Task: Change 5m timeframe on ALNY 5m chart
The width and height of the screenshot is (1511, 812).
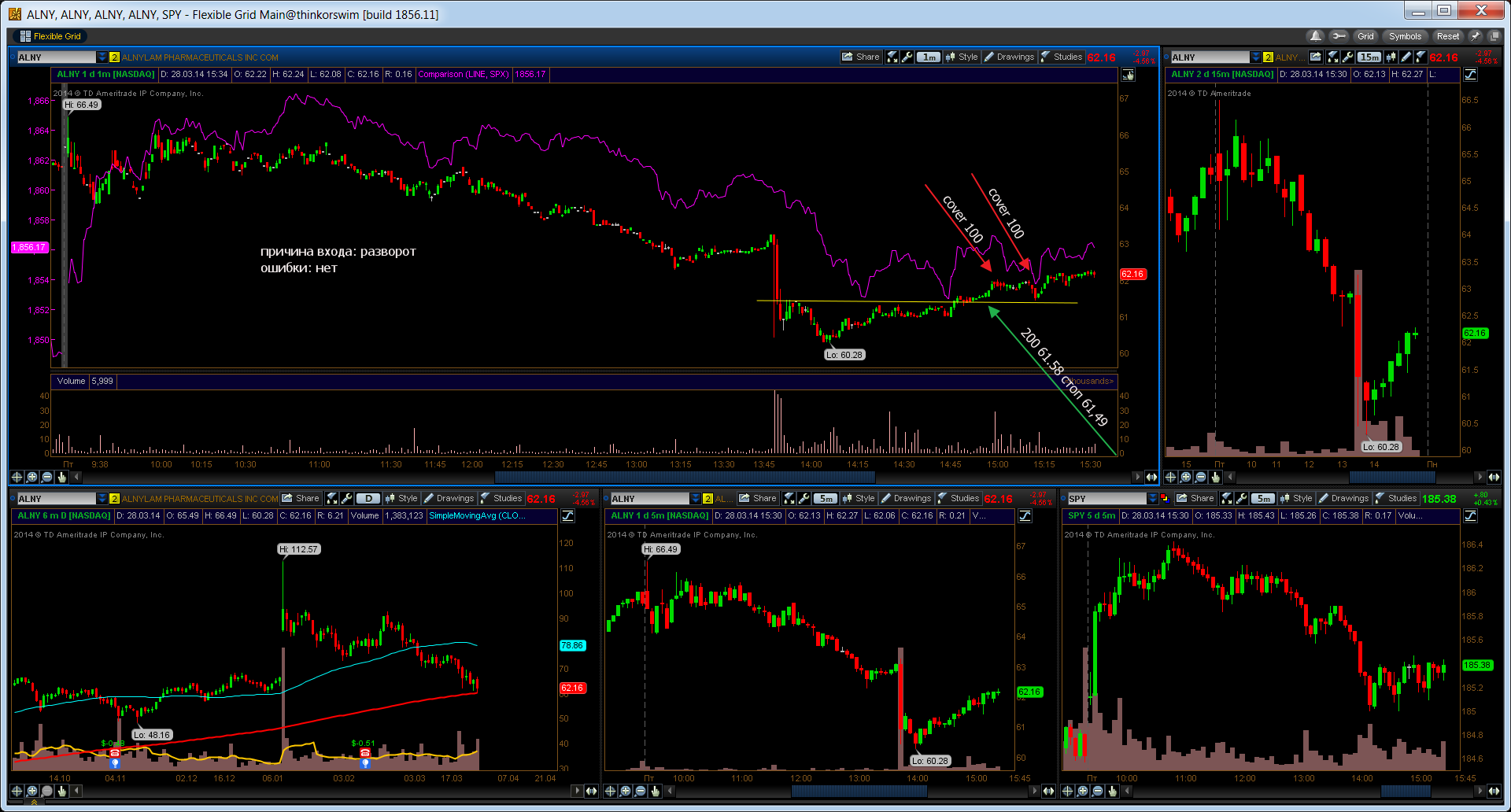Action: (x=826, y=498)
